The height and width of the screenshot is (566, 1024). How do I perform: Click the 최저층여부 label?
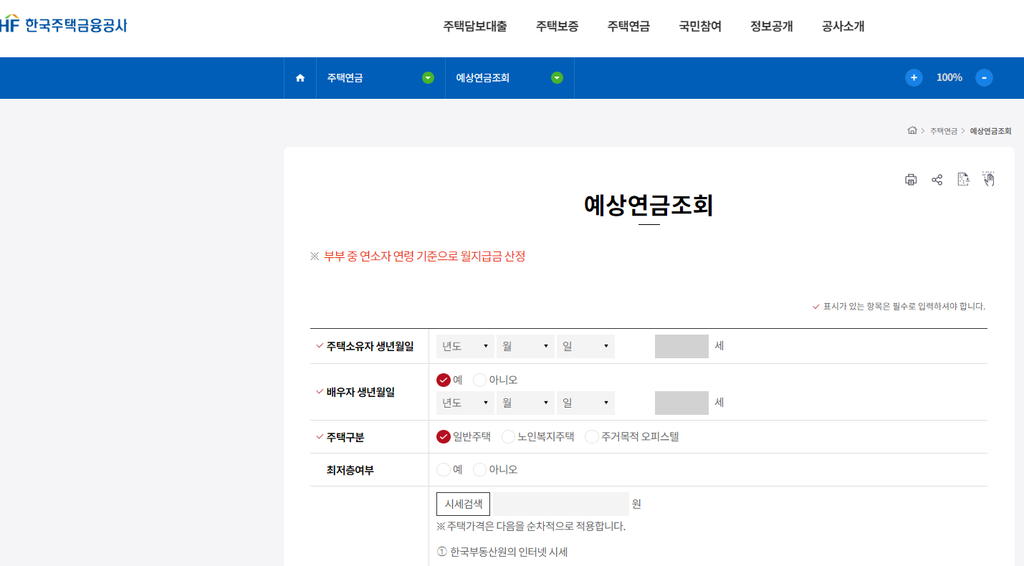(349, 470)
